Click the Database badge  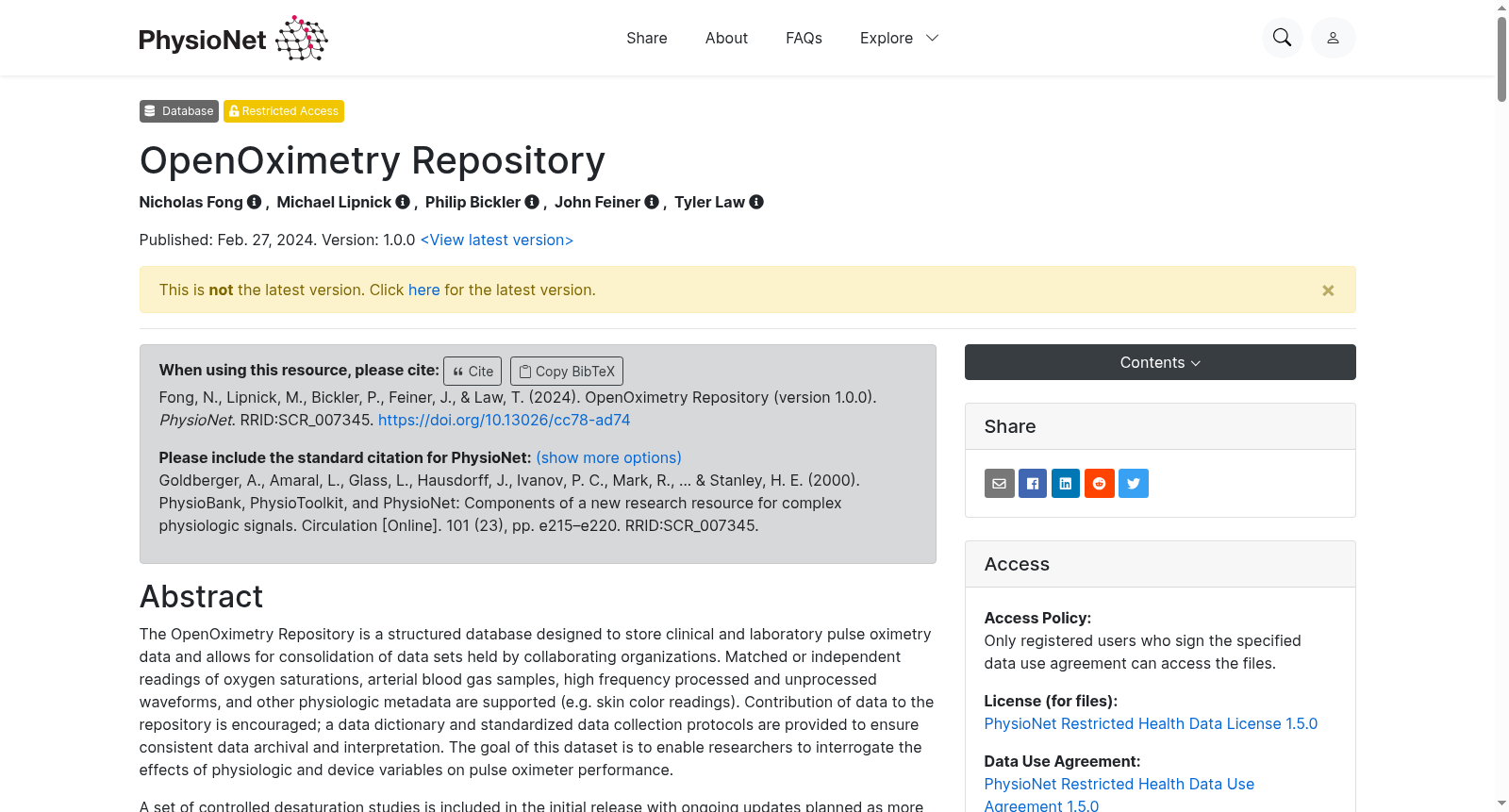coord(179,111)
